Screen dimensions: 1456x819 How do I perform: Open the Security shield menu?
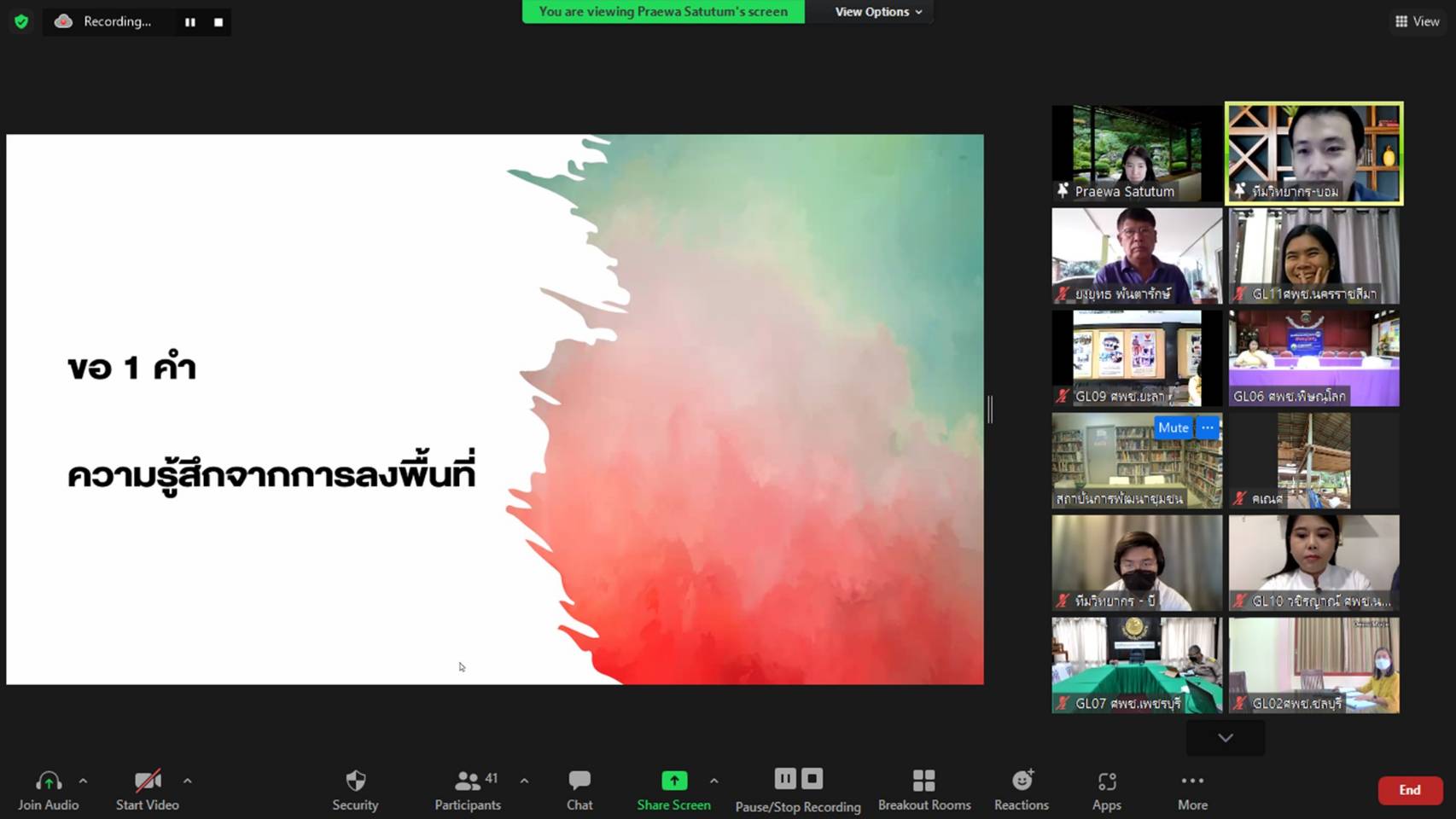(355, 790)
